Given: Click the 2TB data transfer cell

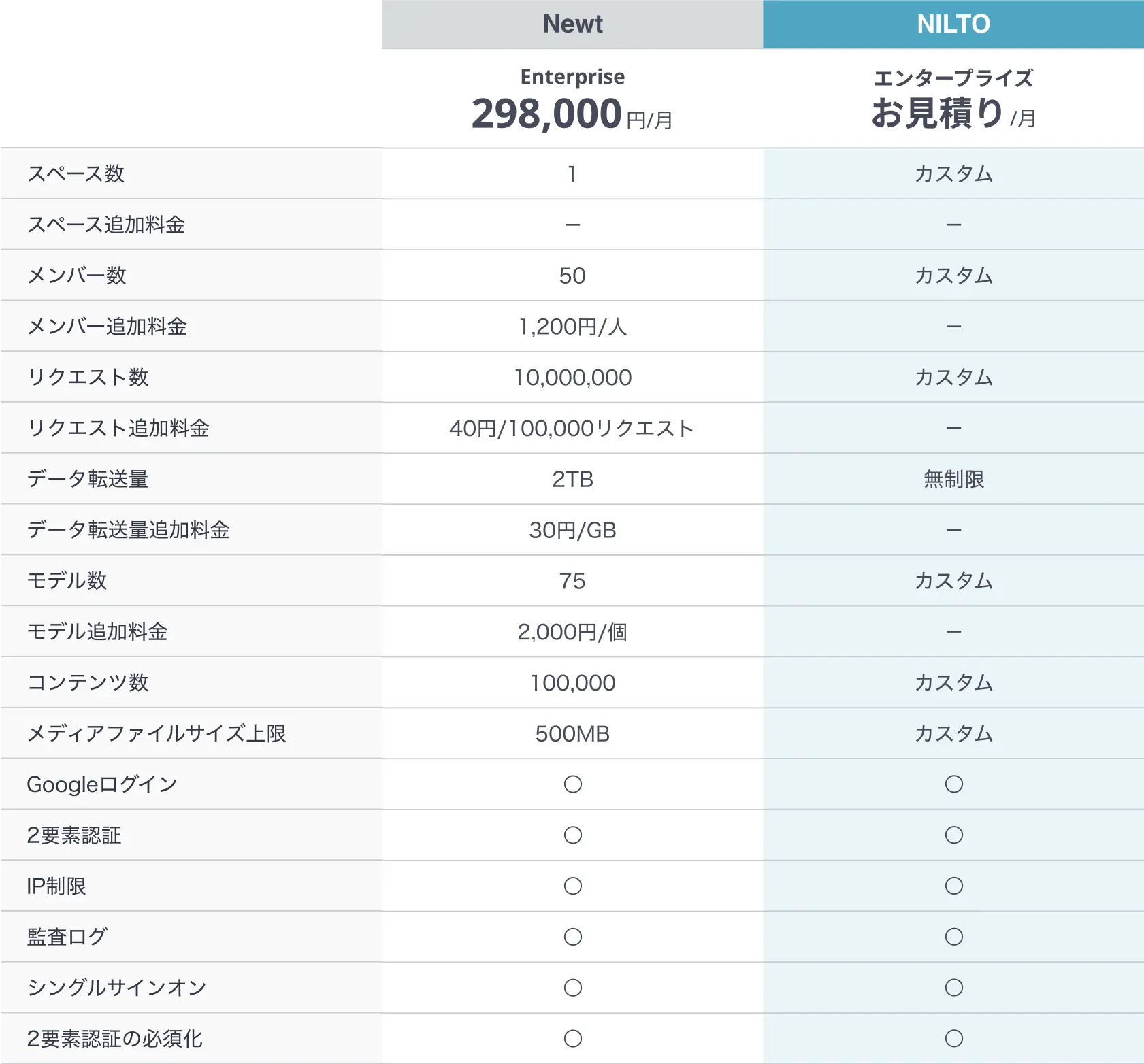Looking at the screenshot, I should click(572, 479).
